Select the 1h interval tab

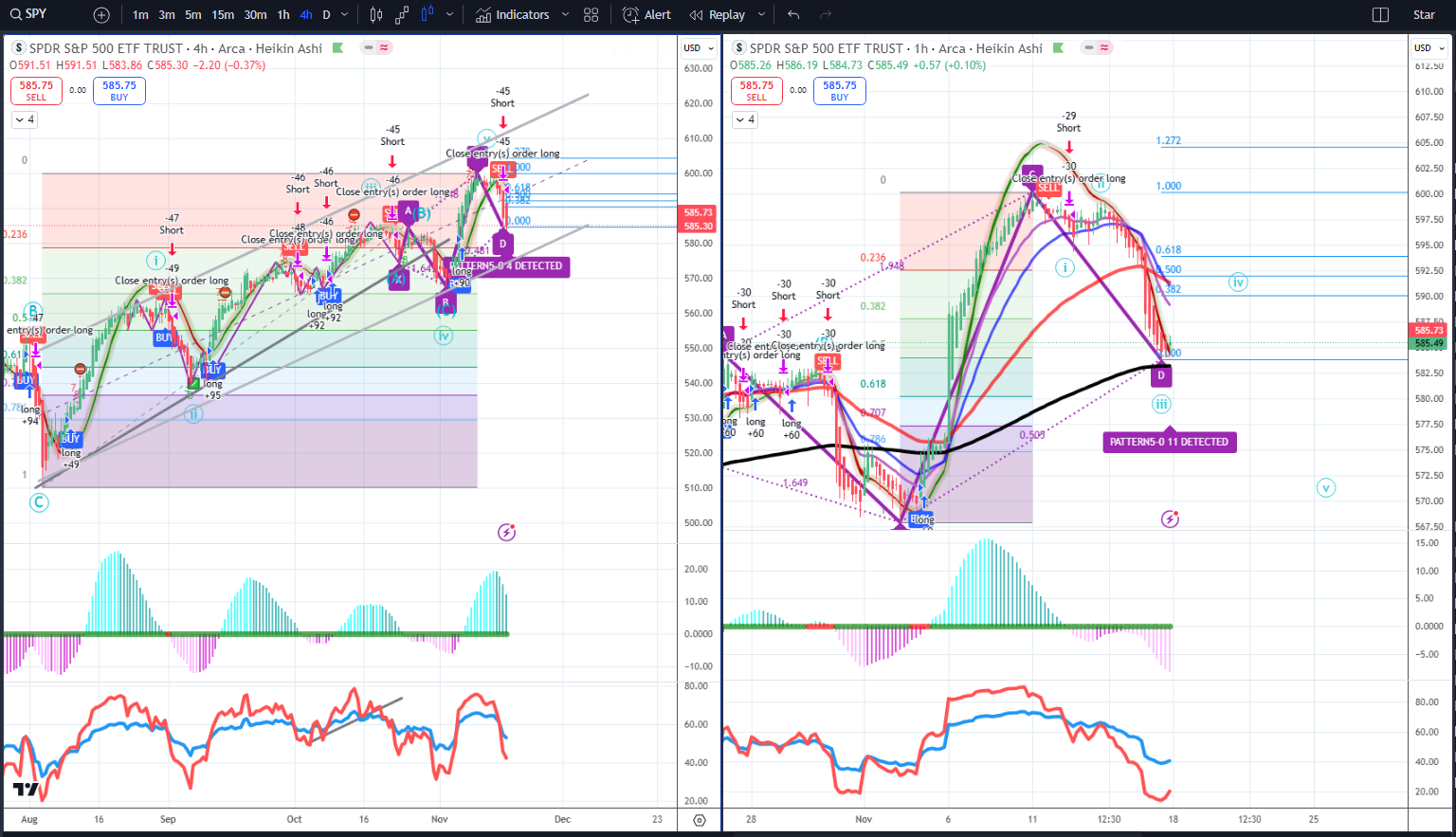(x=283, y=15)
